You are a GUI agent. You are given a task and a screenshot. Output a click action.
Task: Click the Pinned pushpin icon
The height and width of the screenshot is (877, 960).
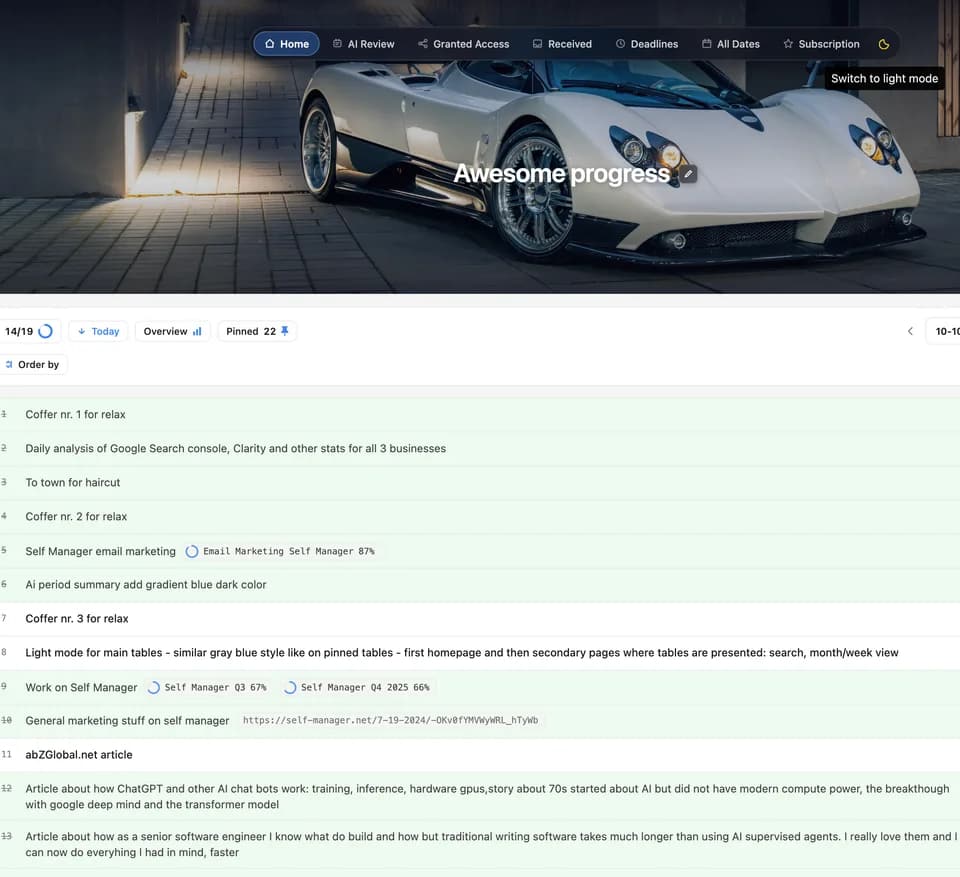pos(285,331)
